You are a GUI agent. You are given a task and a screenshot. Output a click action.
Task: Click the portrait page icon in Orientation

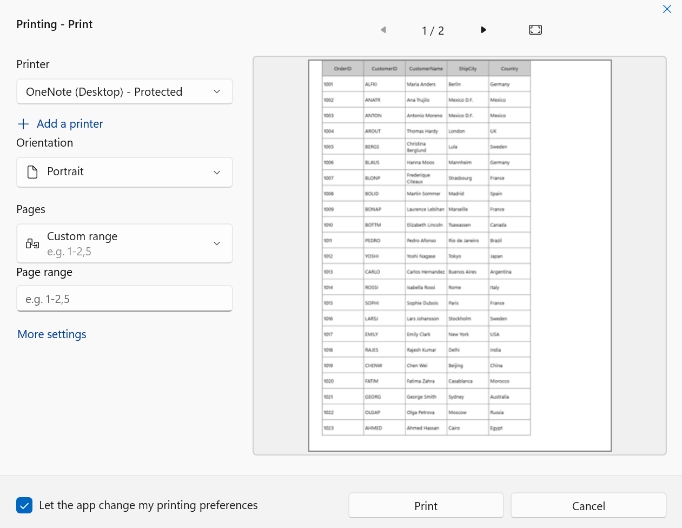coord(32,172)
